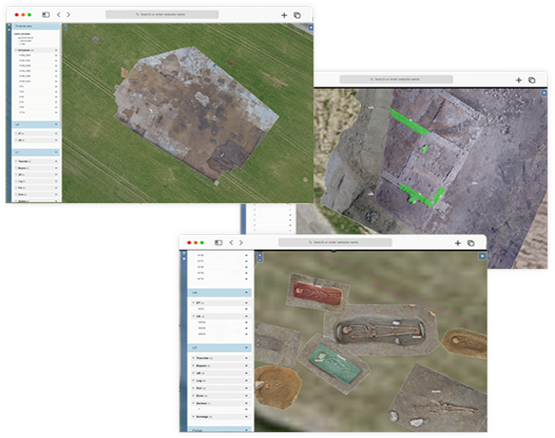Toggle the sidebar icon in the green field window
Viewport: 555px width, 438px height.
tap(46, 15)
